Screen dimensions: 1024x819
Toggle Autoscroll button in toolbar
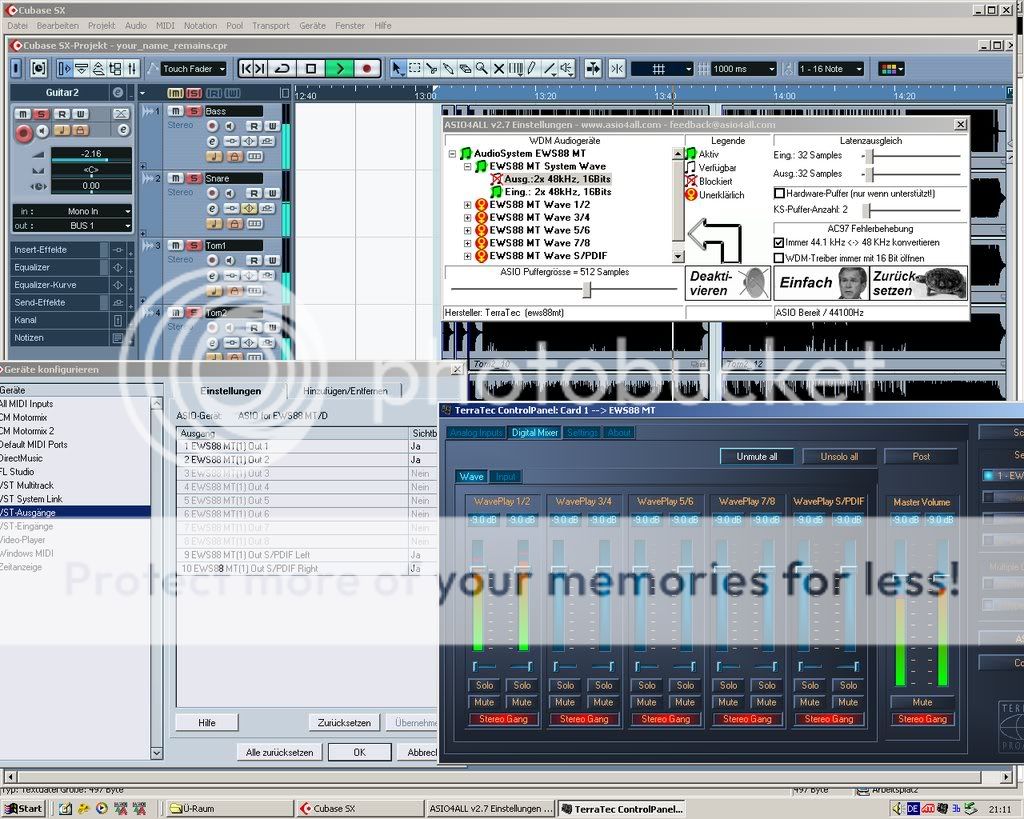593,69
